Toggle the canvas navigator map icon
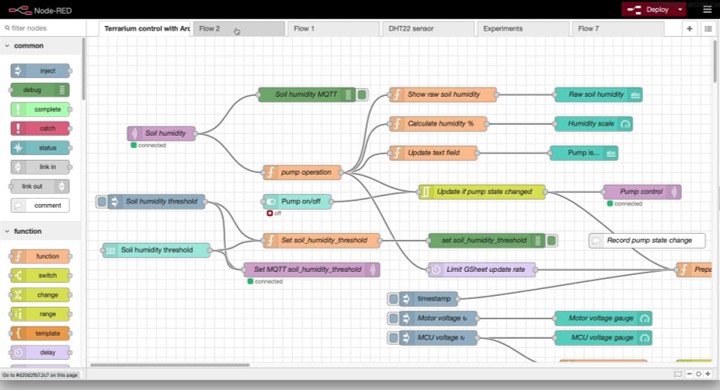Viewport: 720px width, 390px height. click(678, 374)
